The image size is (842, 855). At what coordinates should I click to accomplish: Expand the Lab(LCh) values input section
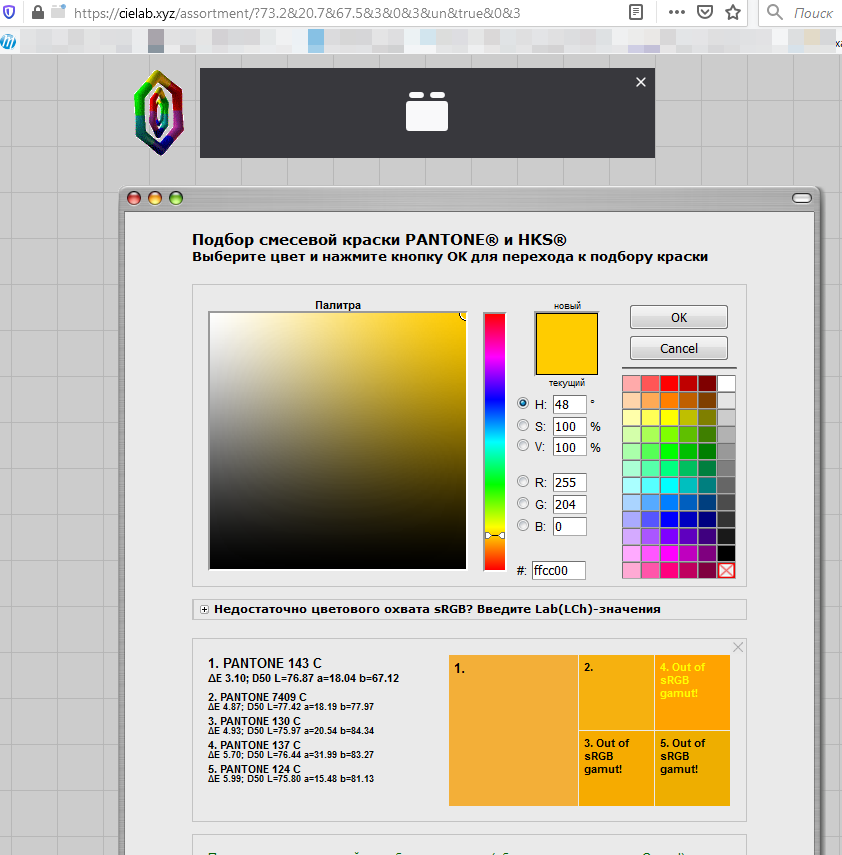[x=204, y=609]
